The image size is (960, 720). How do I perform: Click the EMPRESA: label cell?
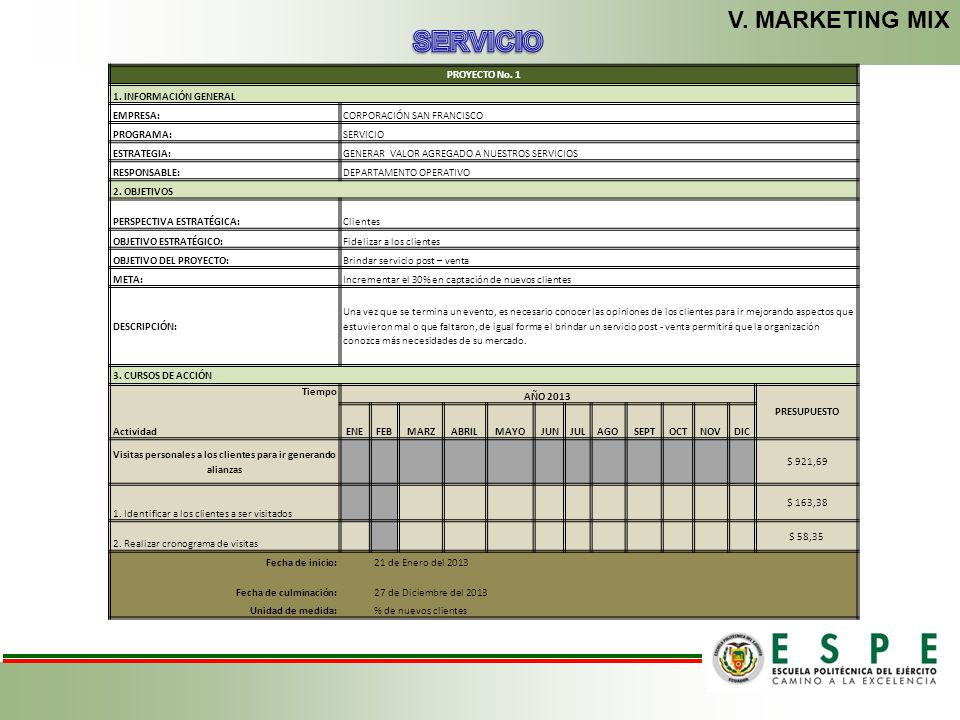coord(224,114)
